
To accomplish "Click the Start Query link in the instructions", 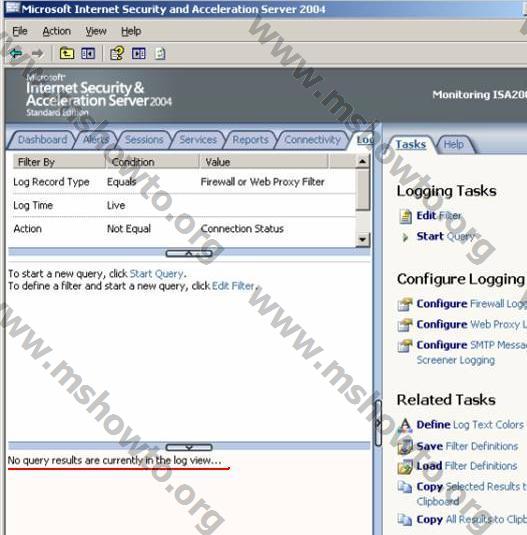I will (157, 274).
